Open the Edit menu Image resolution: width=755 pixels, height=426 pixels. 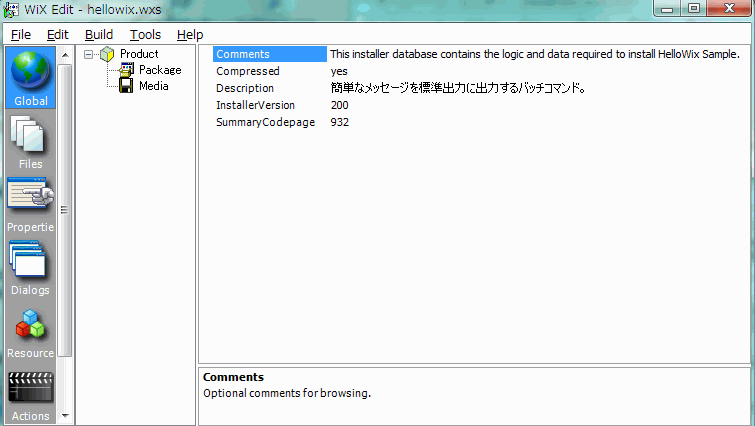pyautogui.click(x=58, y=35)
